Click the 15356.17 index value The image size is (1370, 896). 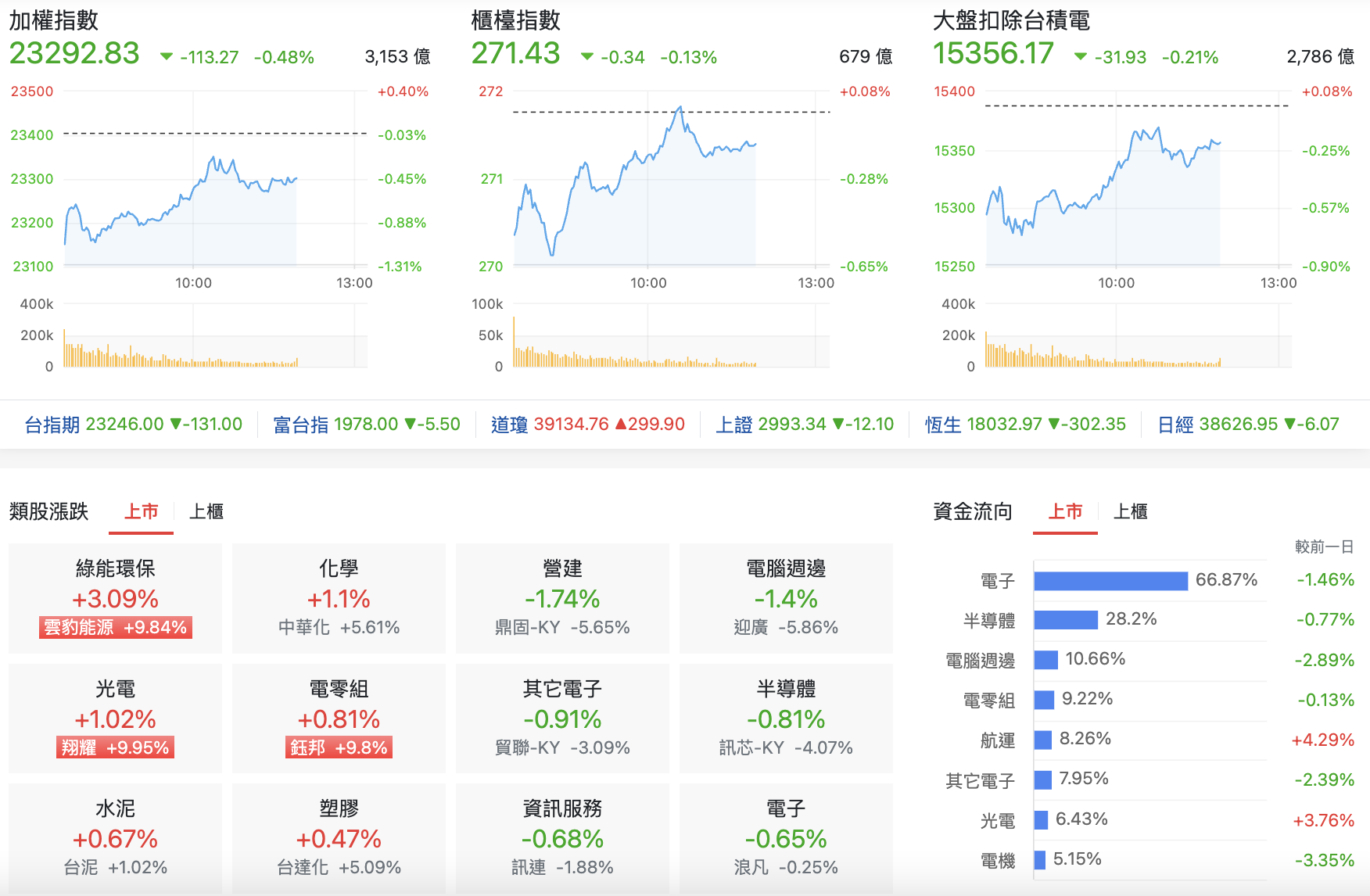coord(994,53)
